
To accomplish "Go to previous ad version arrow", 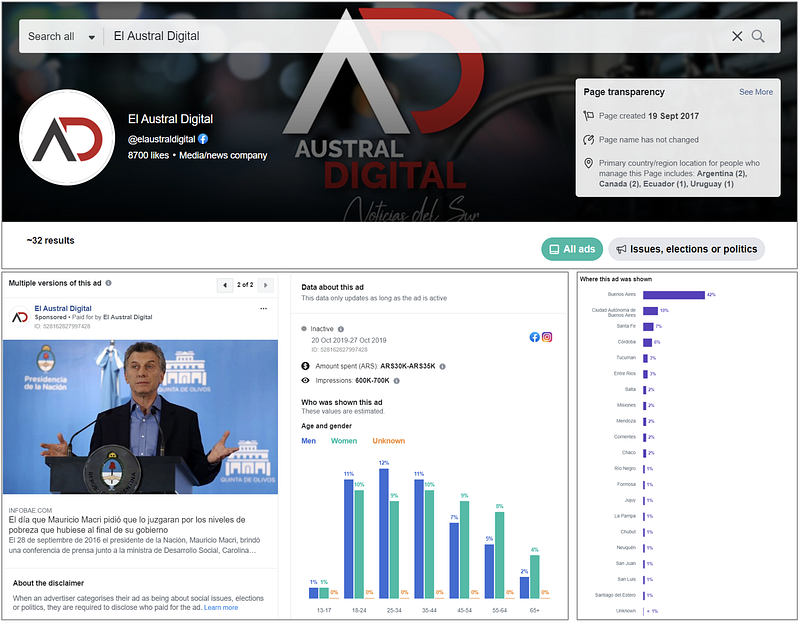I will pyautogui.click(x=225, y=285).
